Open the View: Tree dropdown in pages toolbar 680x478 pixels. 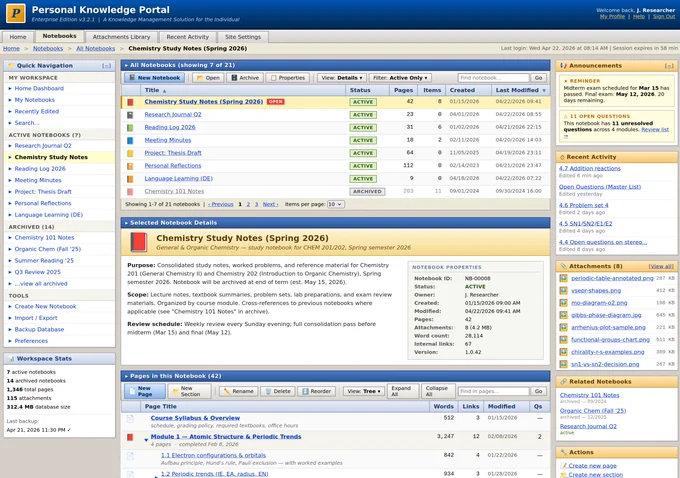[x=364, y=391]
